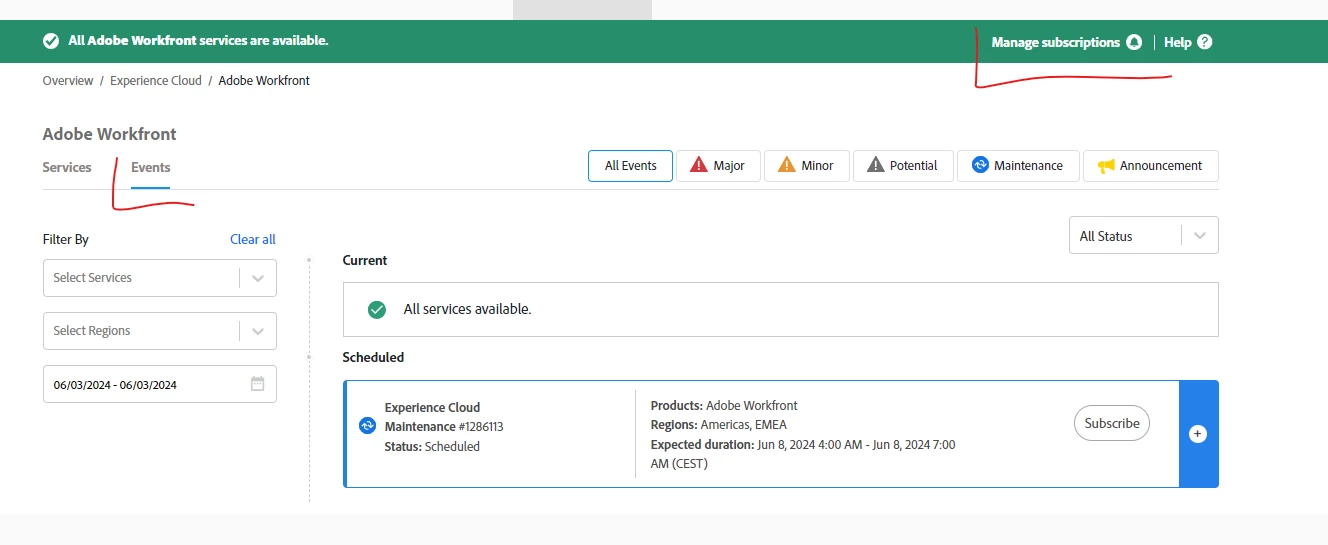Filter events by Potential
Image resolution: width=1328 pixels, height=545 pixels.
tap(902, 166)
